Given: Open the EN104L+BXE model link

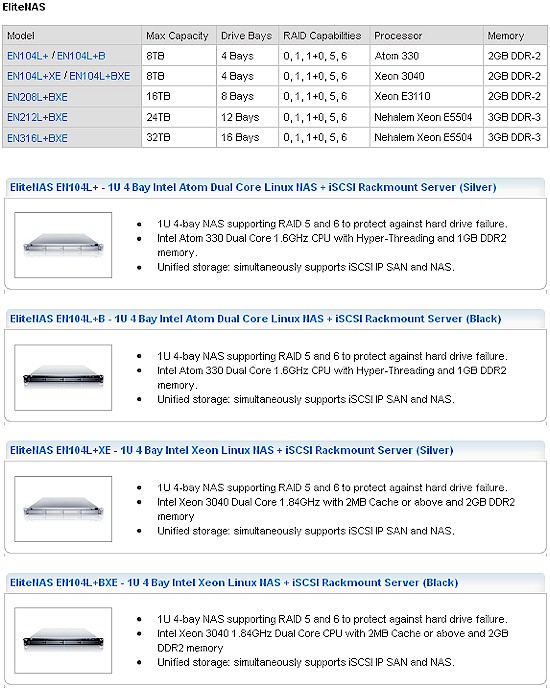Looking at the screenshot, I should pos(99,76).
